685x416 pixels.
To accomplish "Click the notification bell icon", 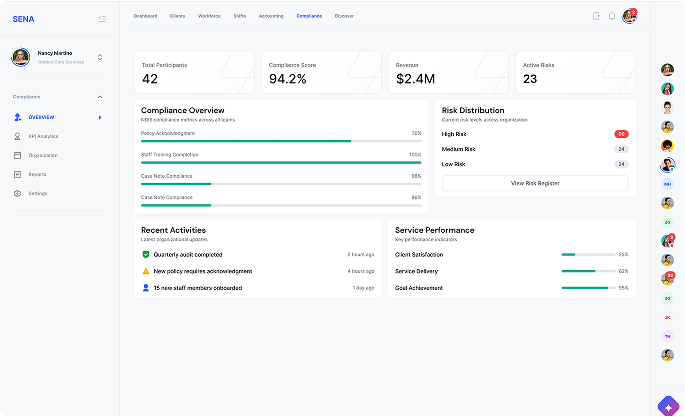I will pyautogui.click(x=611, y=16).
